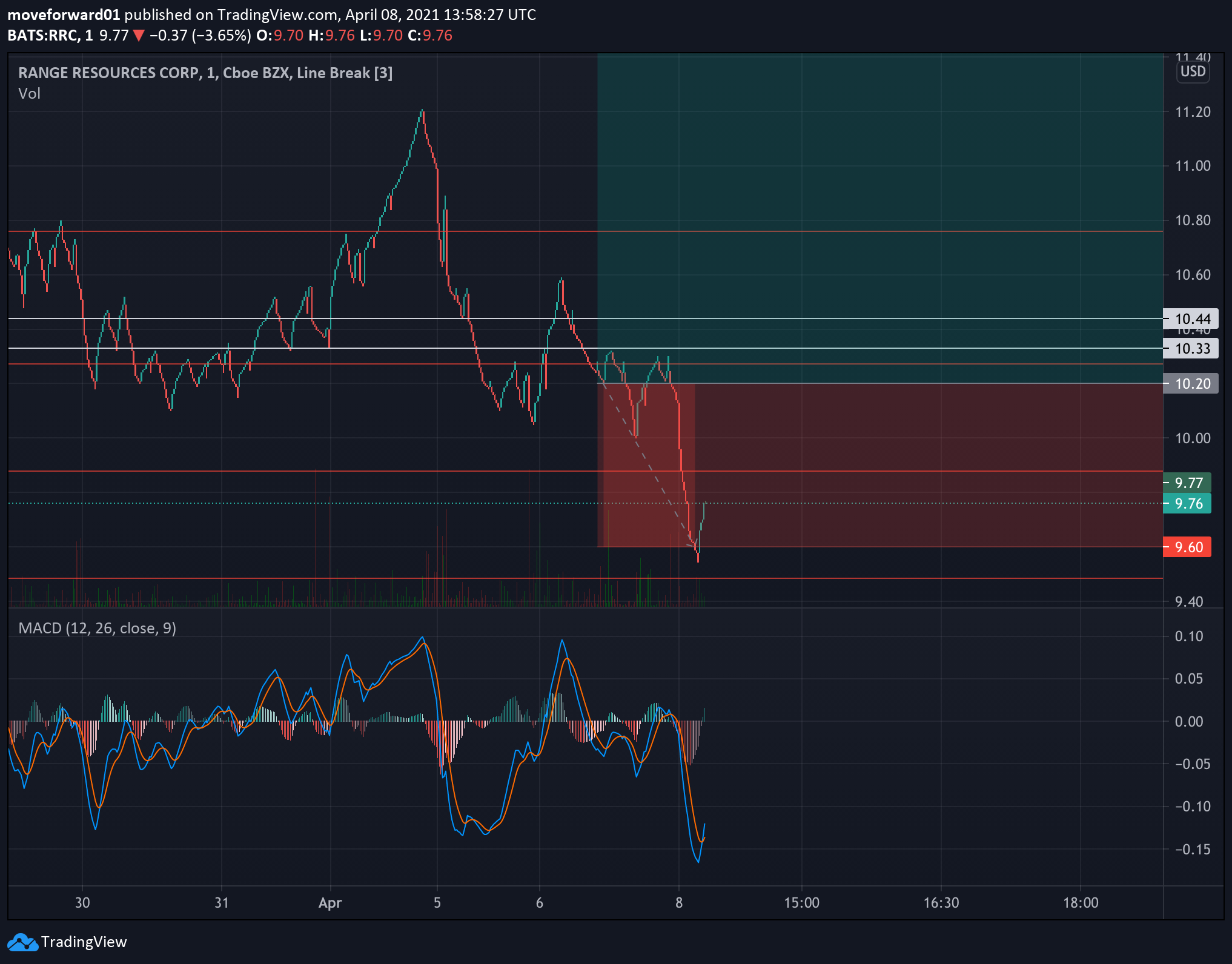Click the 10.80 price axis tick
This screenshot has height=964, width=1232.
(1193, 220)
